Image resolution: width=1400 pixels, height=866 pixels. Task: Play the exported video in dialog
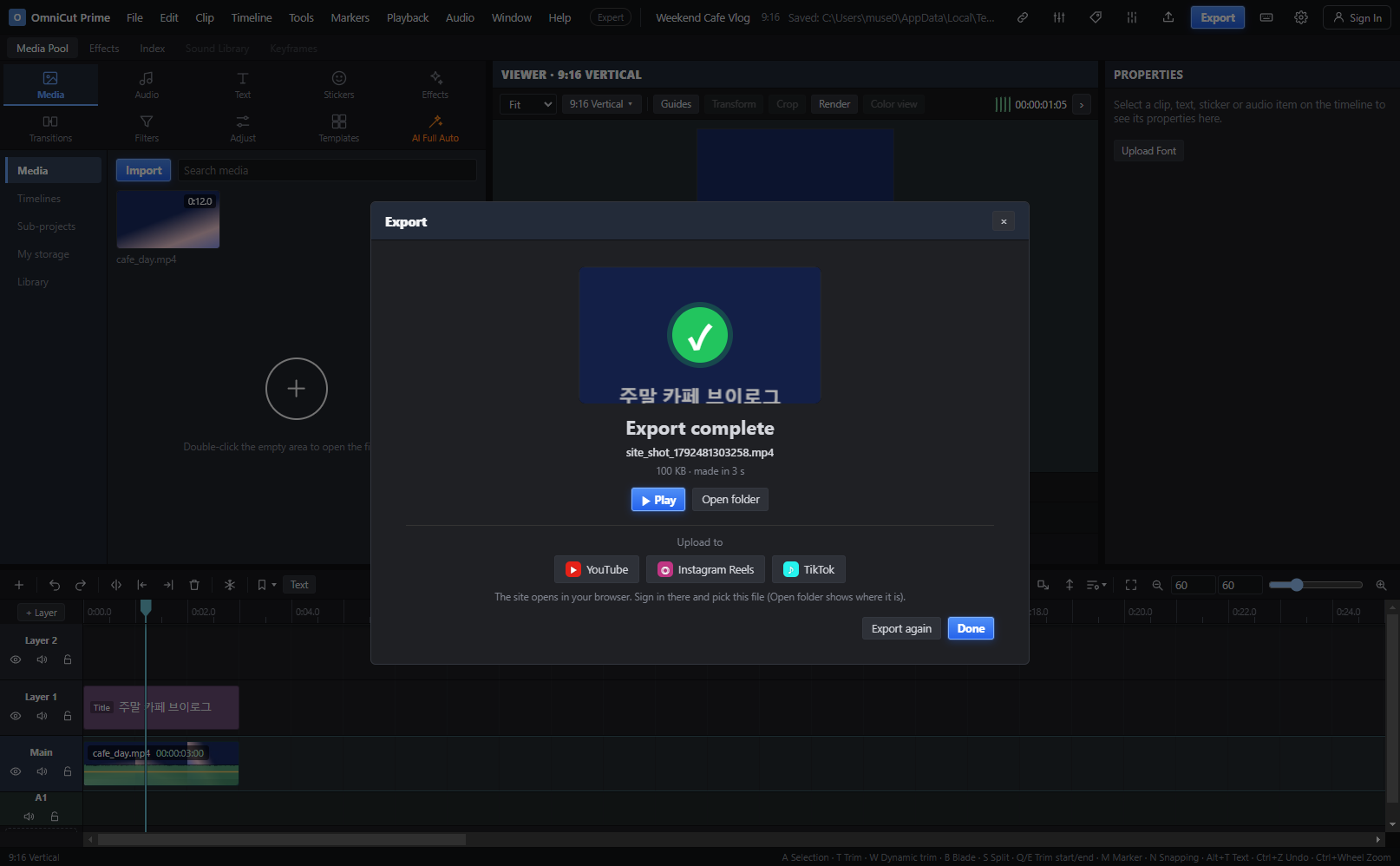(658, 500)
